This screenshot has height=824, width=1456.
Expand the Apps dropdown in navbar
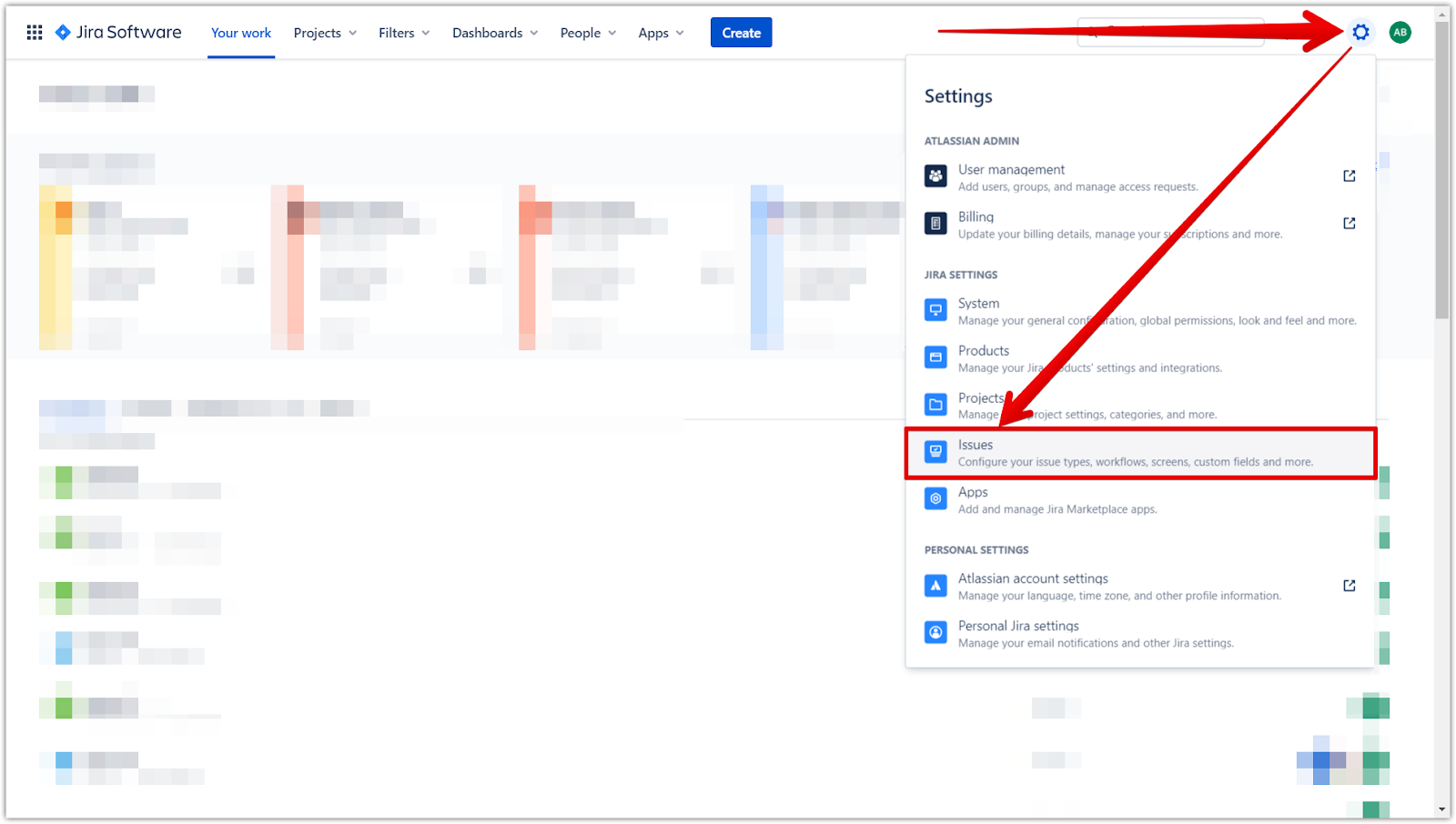[x=661, y=33]
